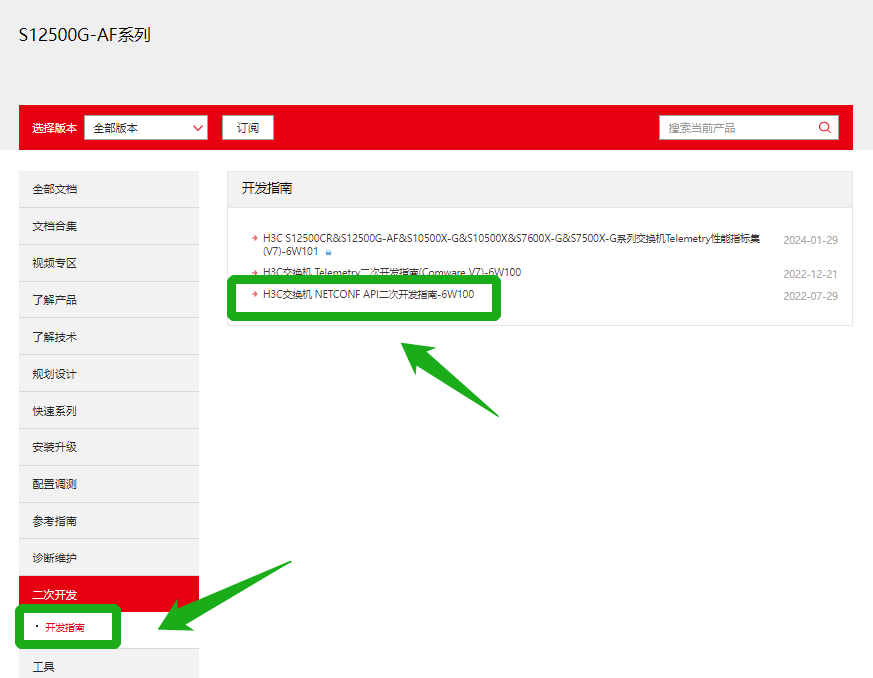This screenshot has height=678, width=873.
Task: Click the 订阅 subscribe button
Action: pos(248,127)
